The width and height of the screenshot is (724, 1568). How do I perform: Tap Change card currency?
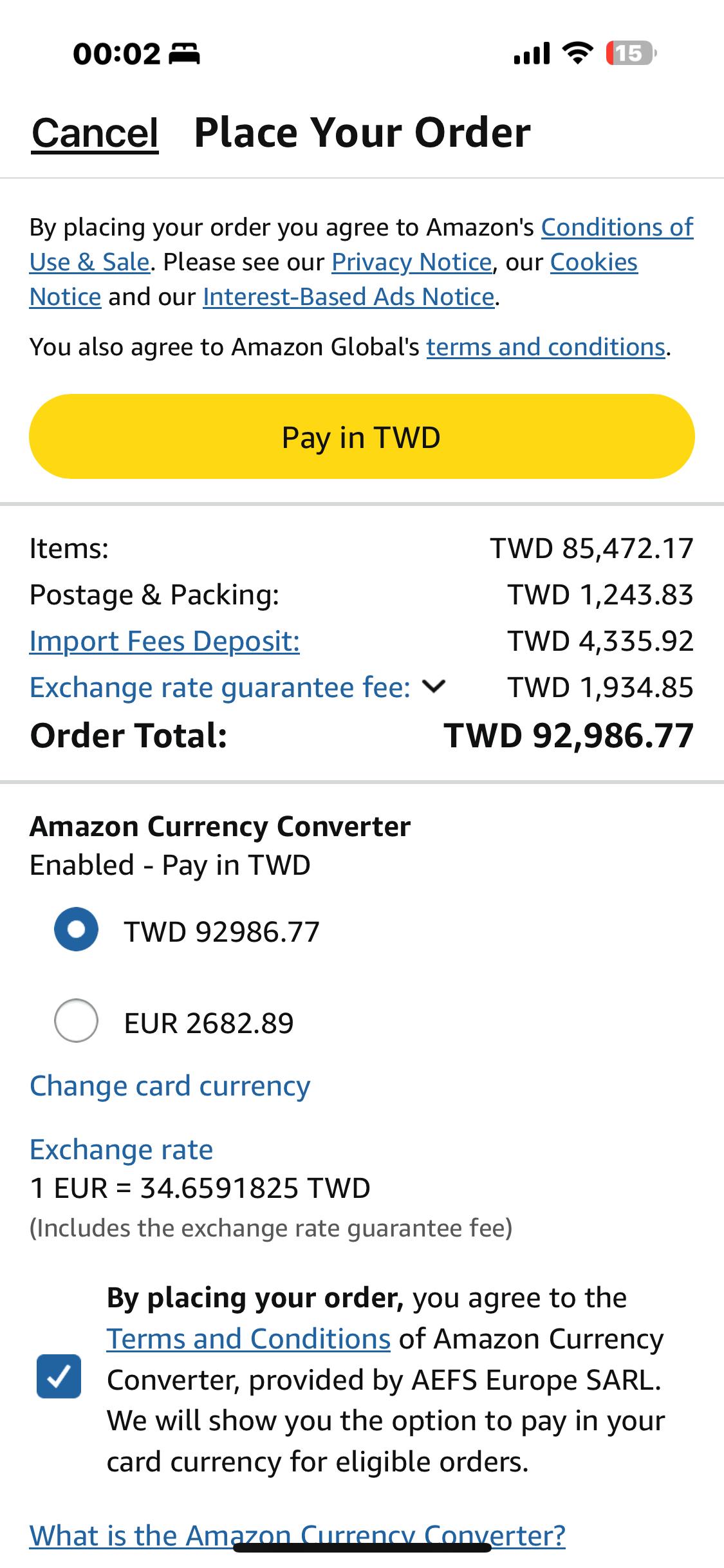170,1086
